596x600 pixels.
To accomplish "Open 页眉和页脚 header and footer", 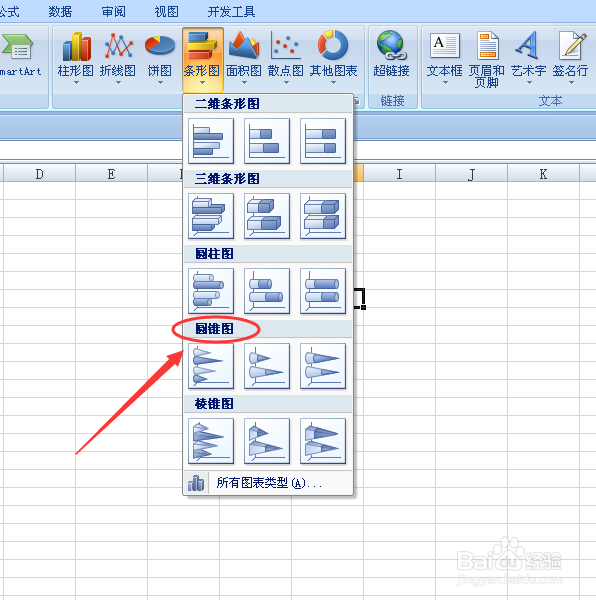I will [487, 59].
